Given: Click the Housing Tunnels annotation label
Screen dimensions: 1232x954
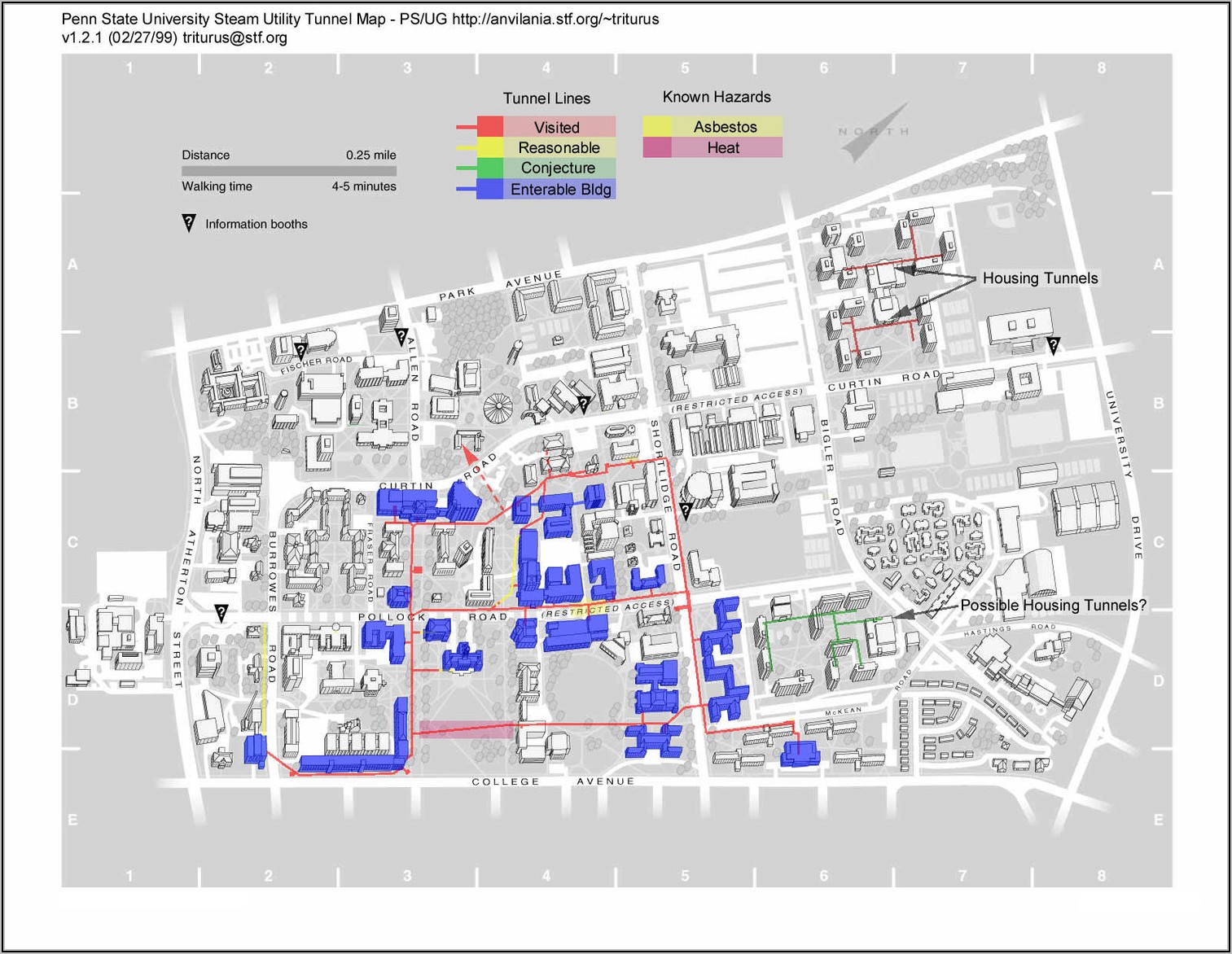Looking at the screenshot, I should pos(1040,278).
